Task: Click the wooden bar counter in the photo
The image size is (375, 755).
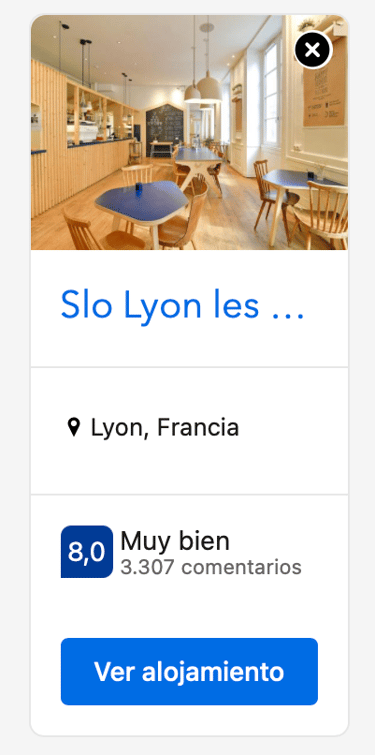Action: point(82,164)
